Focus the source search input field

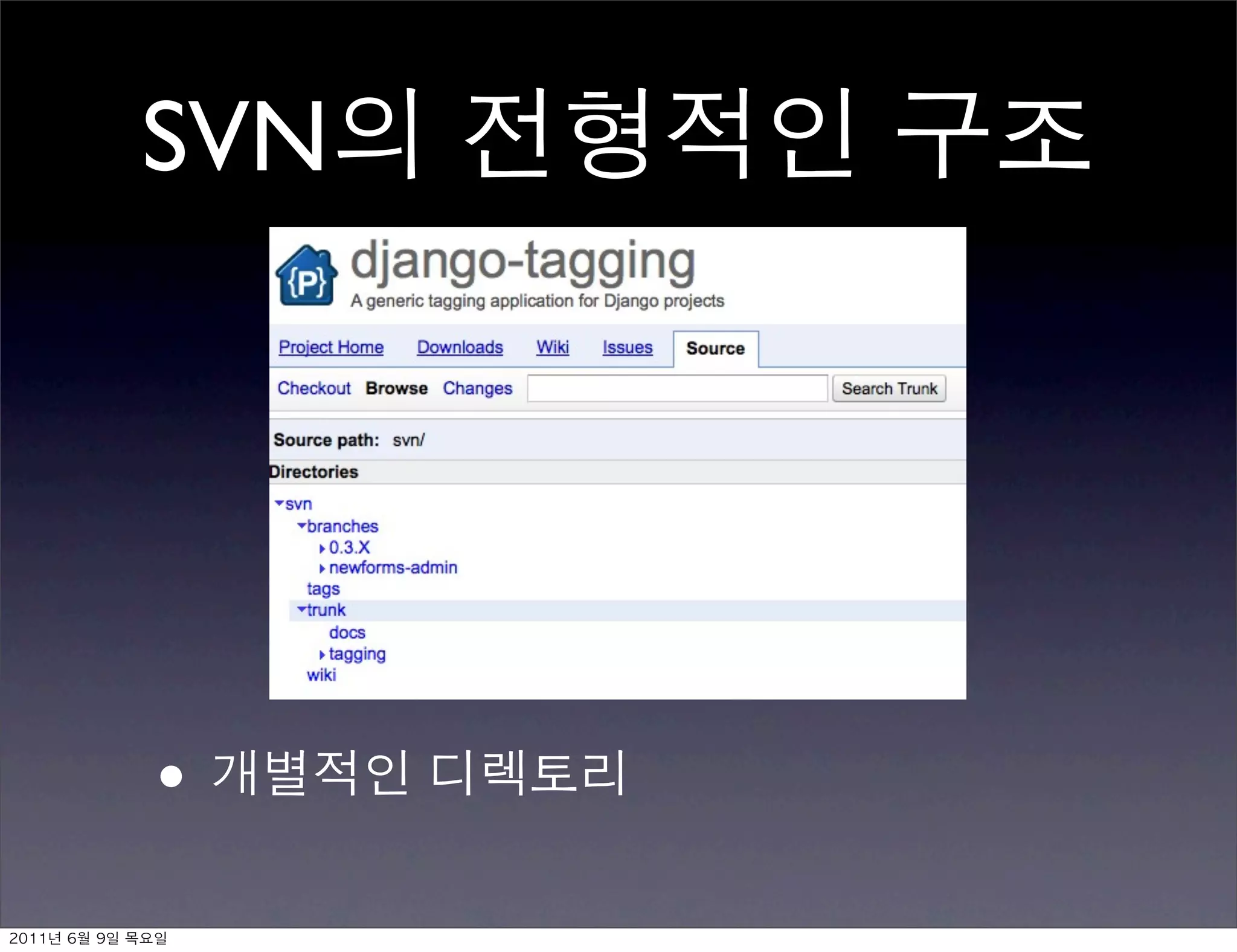677,388
